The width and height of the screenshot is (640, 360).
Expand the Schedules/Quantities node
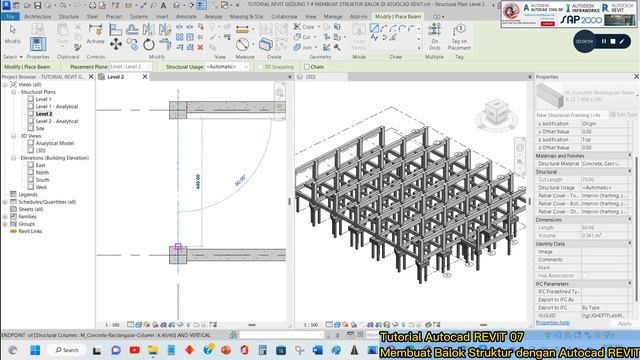[5, 202]
